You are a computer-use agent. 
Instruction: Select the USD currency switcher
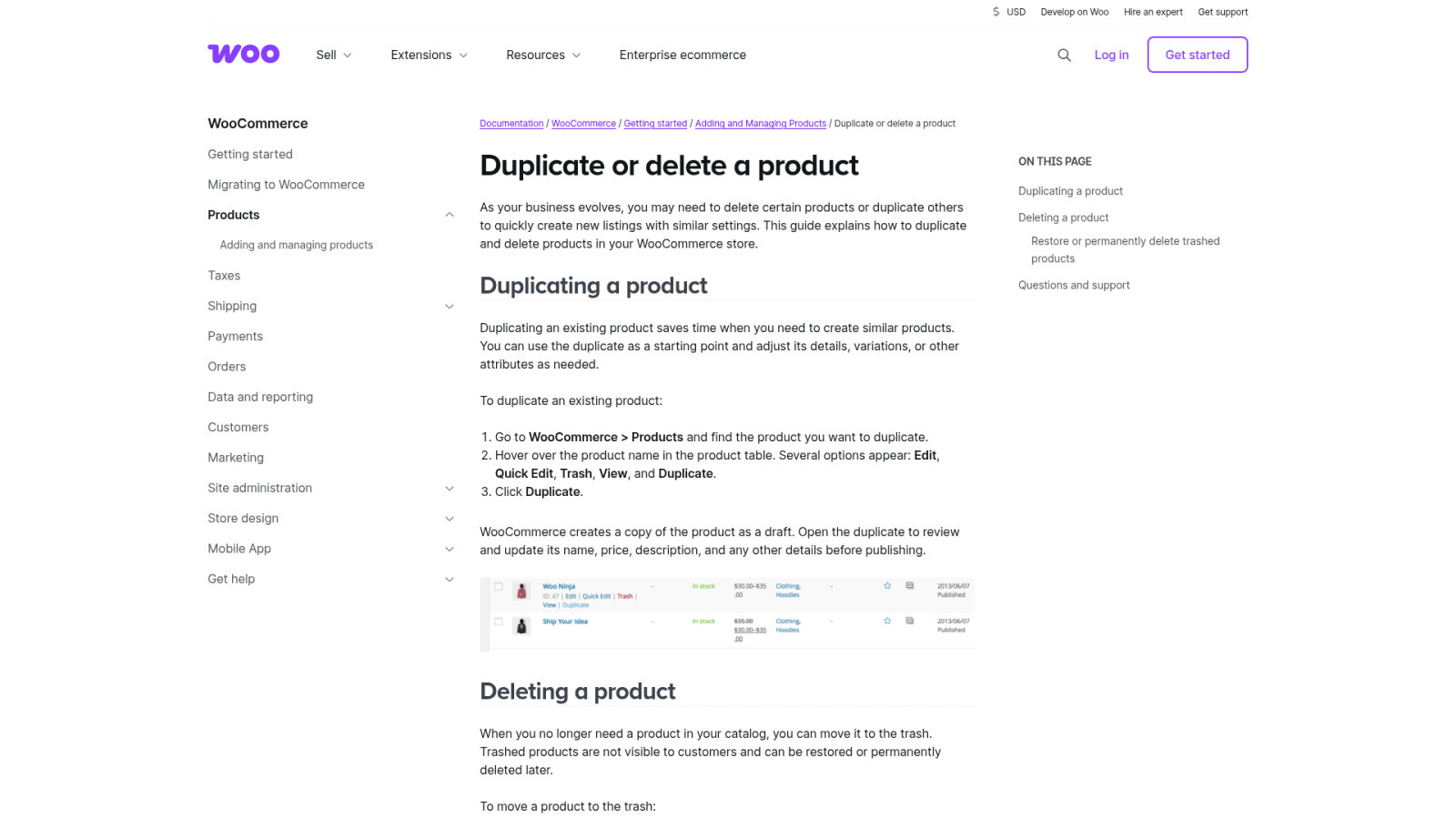[1008, 12]
